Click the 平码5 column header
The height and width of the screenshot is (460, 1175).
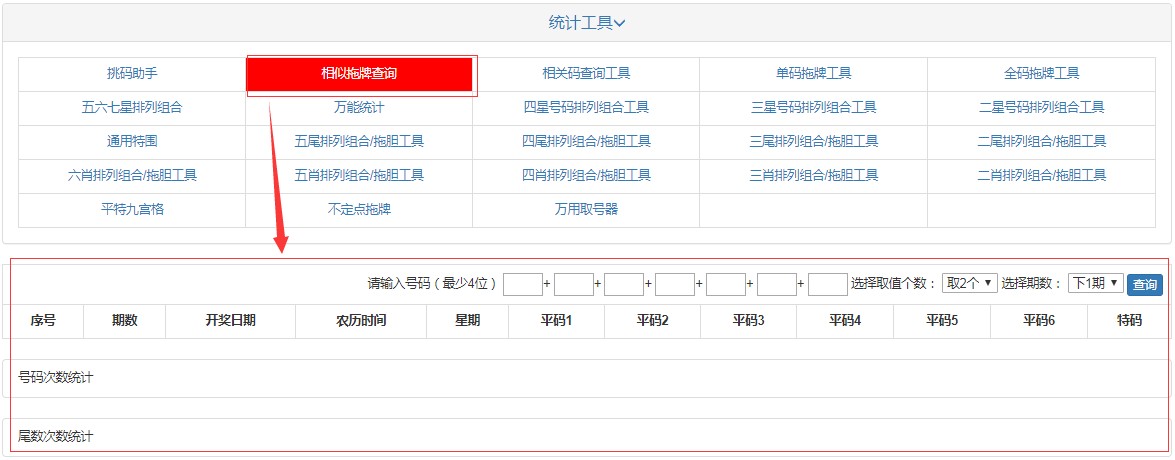coord(941,321)
